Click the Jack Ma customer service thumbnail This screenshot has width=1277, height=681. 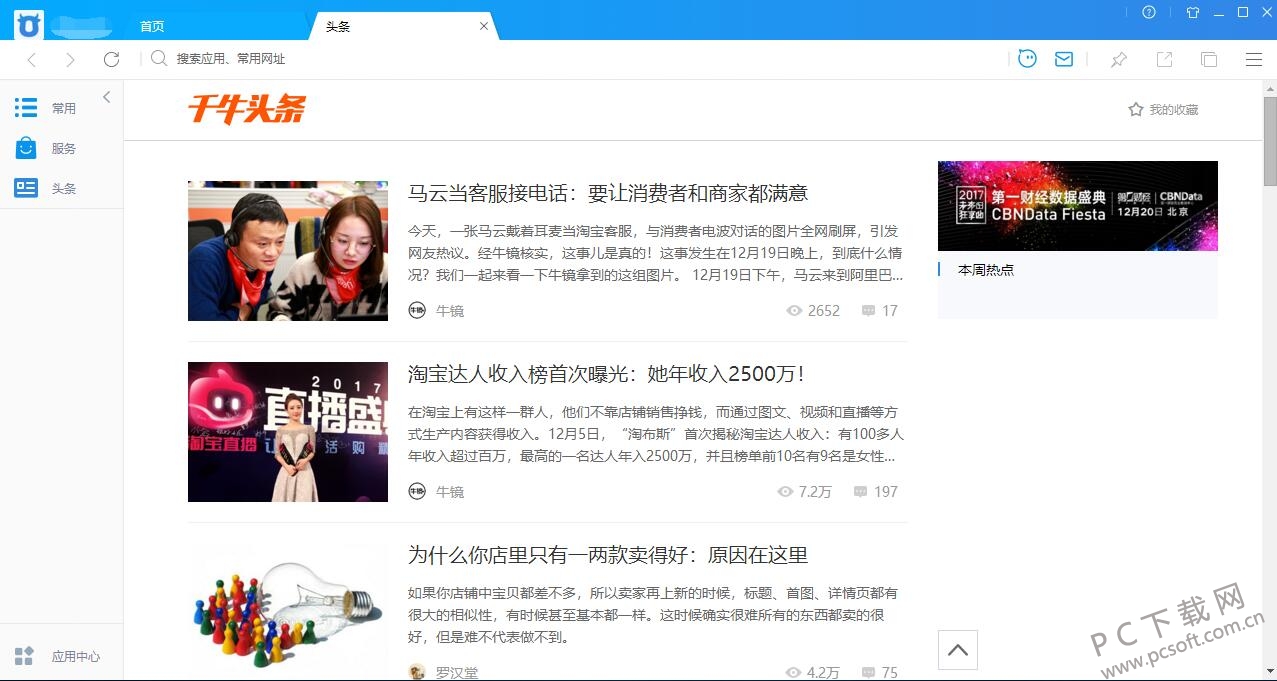[x=288, y=251]
